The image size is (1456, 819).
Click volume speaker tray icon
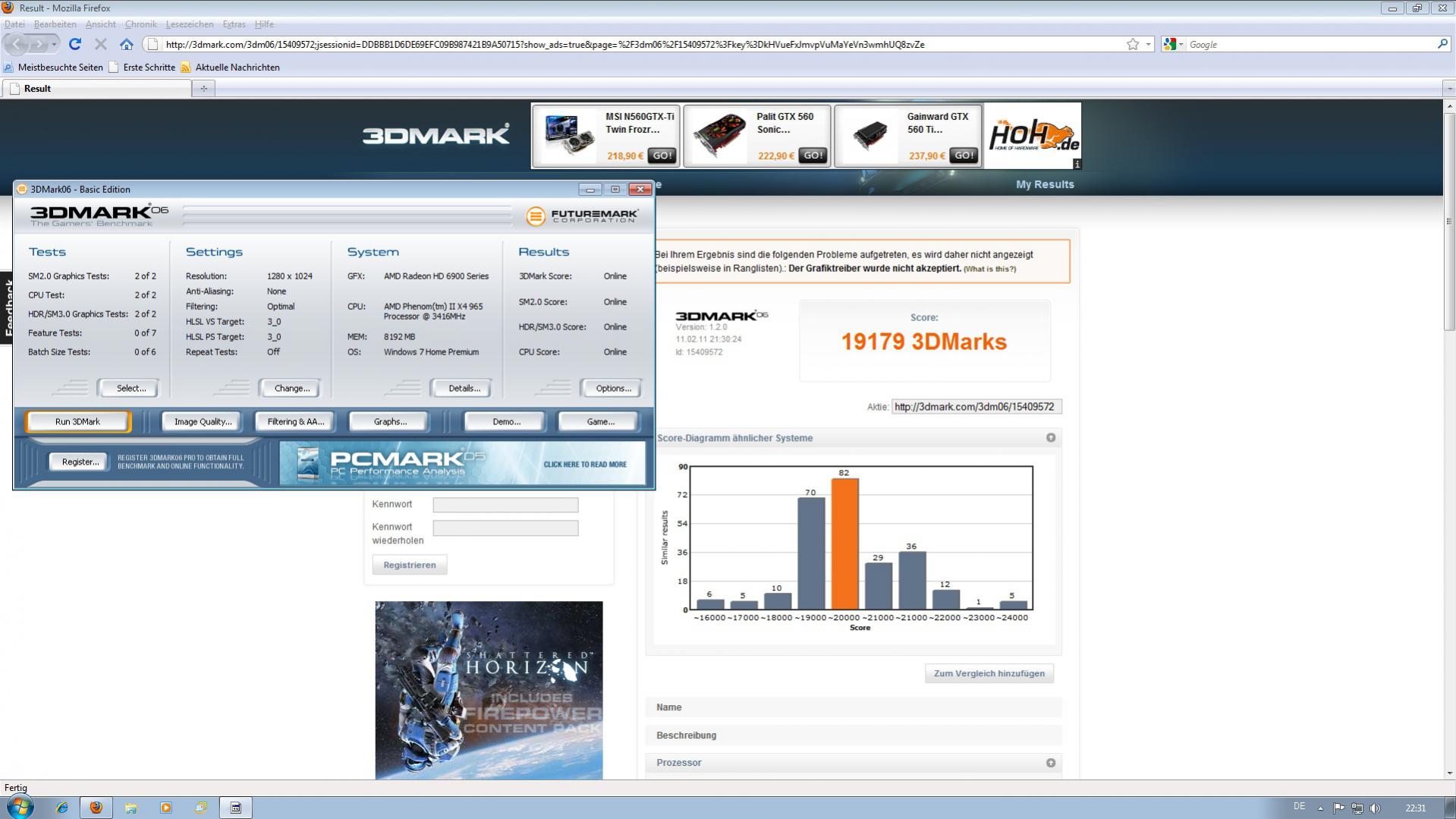tap(1375, 808)
